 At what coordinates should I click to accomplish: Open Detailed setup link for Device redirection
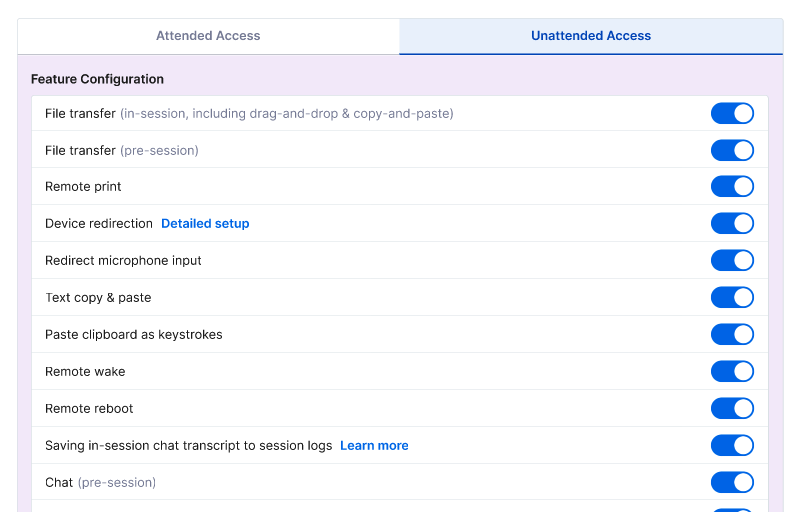205,224
